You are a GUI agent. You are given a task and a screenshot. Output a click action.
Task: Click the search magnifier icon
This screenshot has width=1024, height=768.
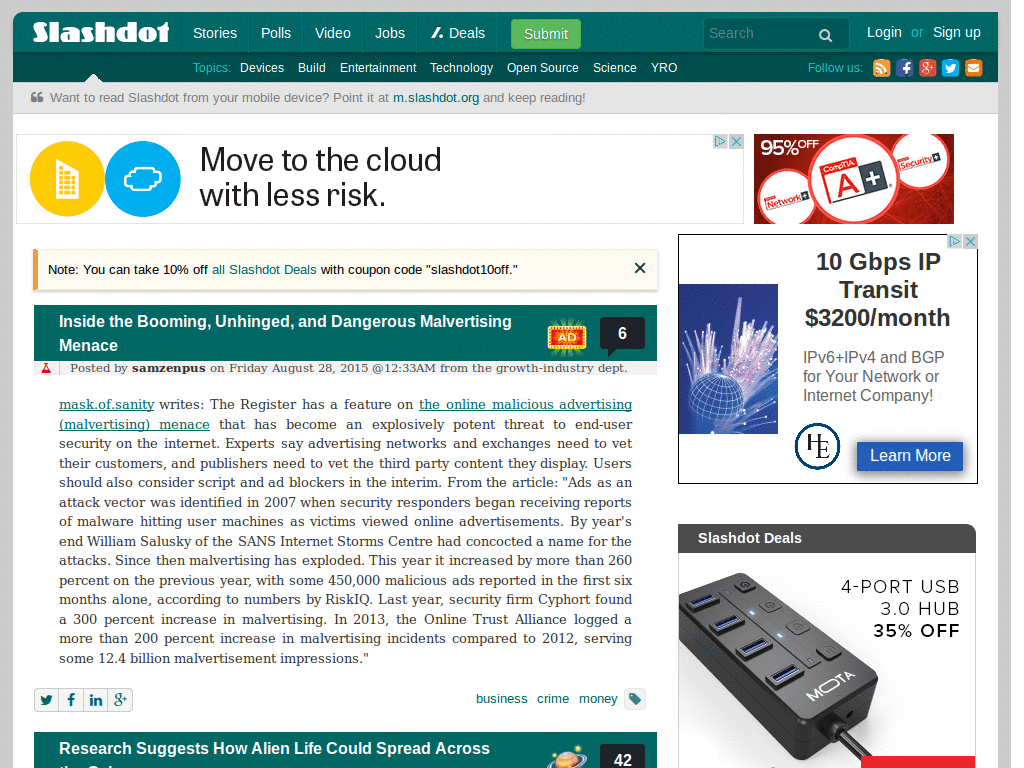point(825,34)
